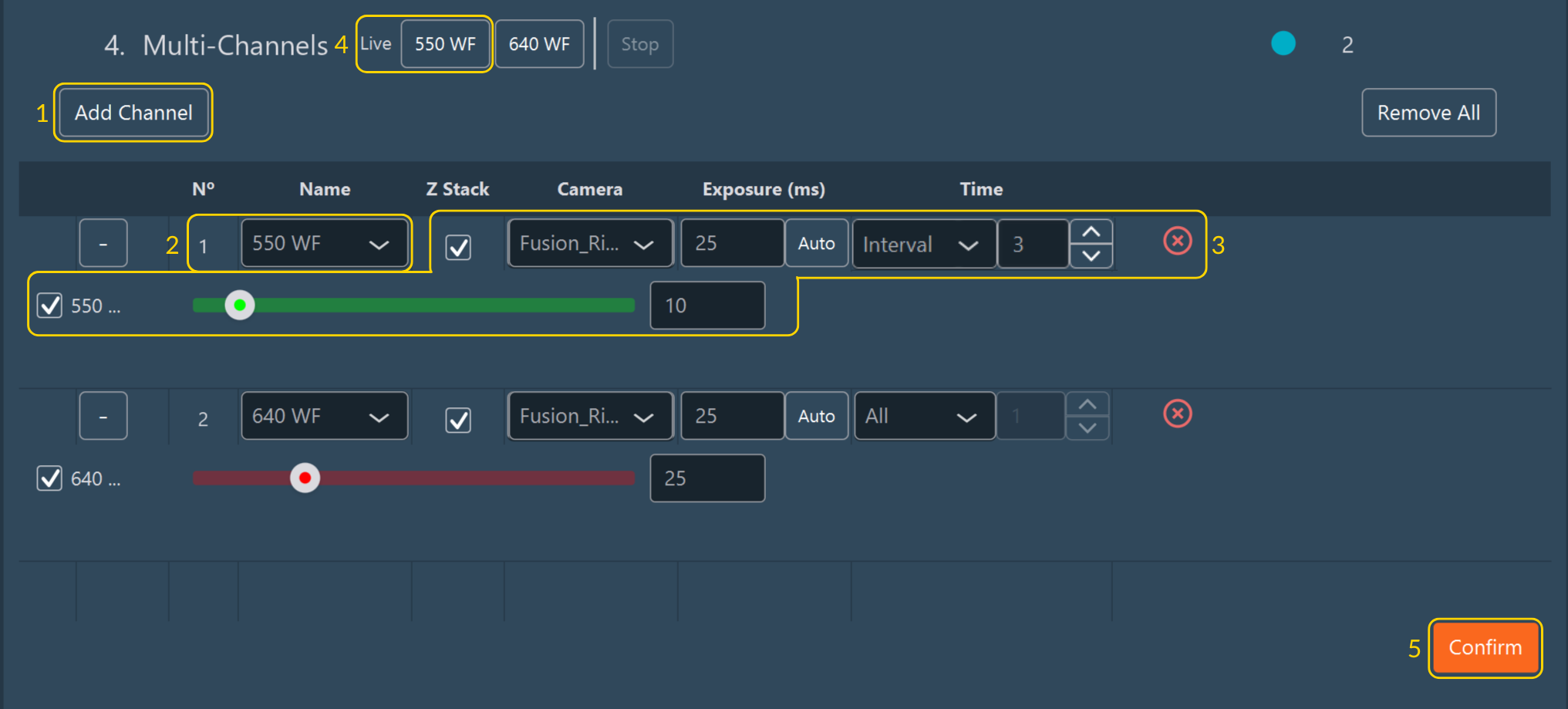Increase channel 1 interval with up arrow
Image resolution: width=1568 pixels, height=709 pixels.
(x=1091, y=232)
